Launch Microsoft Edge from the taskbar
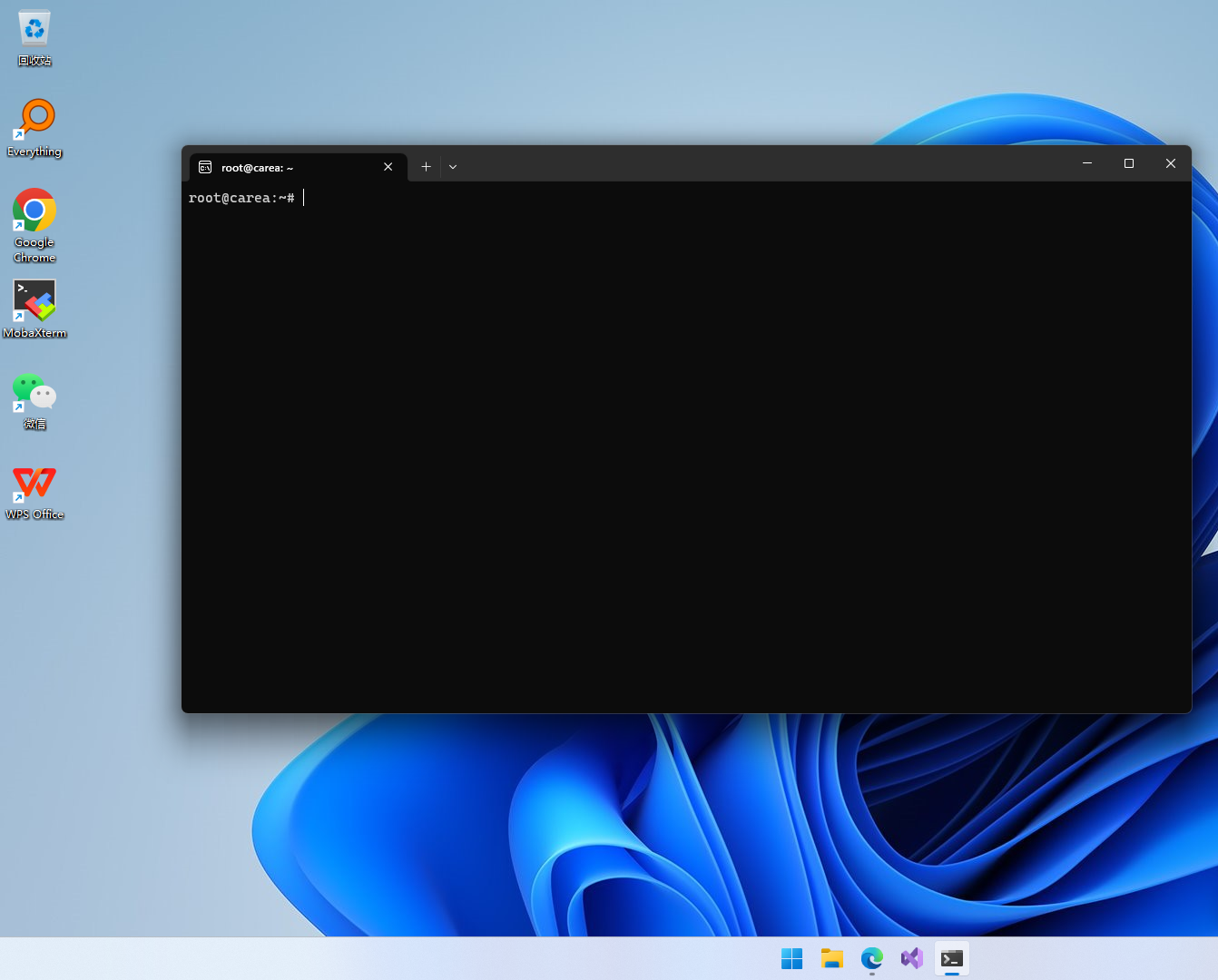The width and height of the screenshot is (1218, 980). click(x=872, y=958)
